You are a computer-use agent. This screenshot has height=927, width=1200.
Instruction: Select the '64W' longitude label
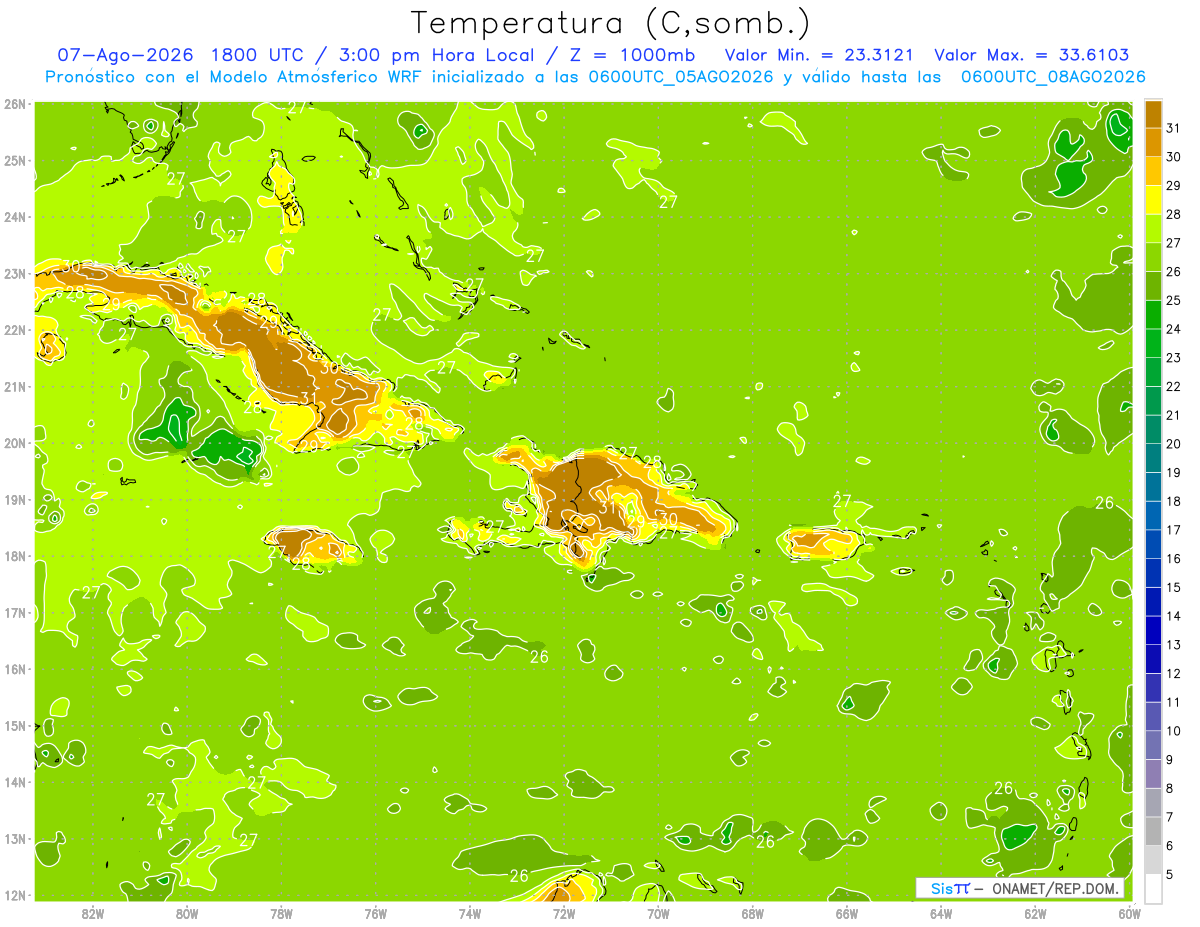click(x=941, y=914)
